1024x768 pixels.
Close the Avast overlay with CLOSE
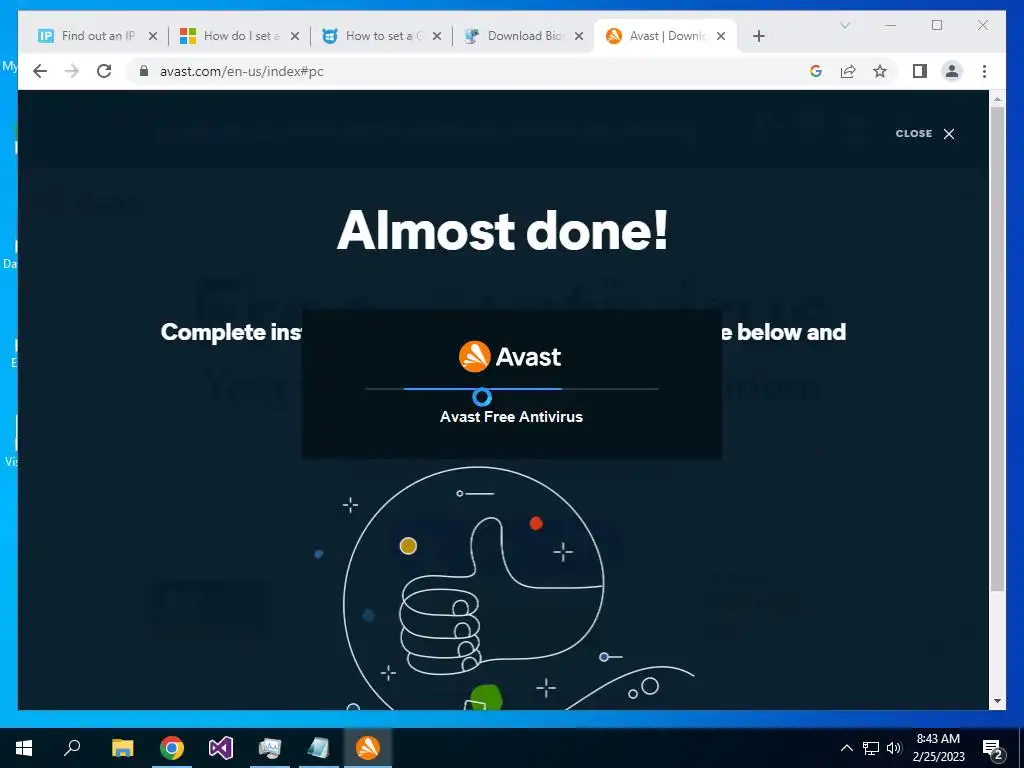coord(925,134)
